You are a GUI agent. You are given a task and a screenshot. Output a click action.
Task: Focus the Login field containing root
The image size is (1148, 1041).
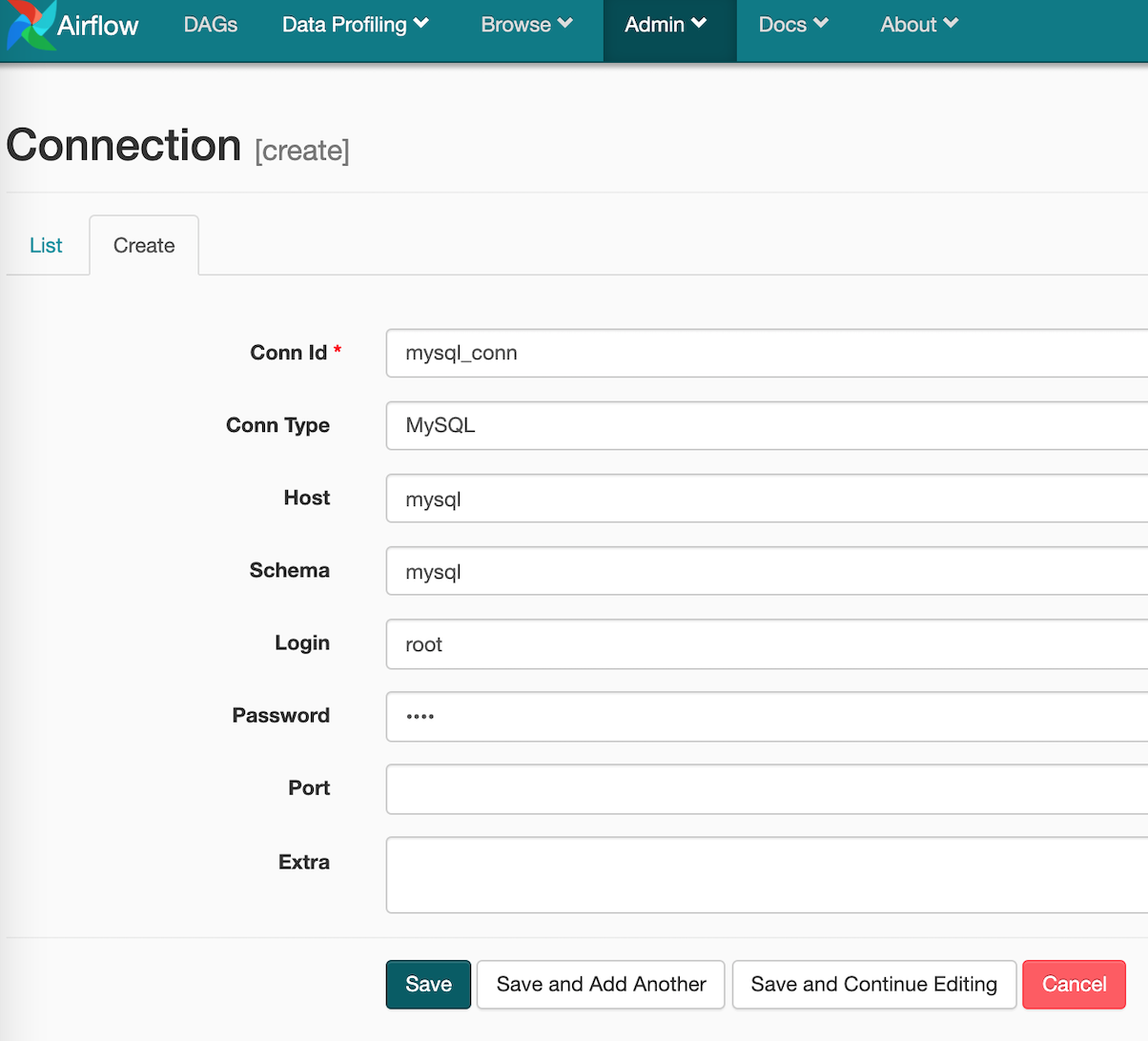[767, 644]
